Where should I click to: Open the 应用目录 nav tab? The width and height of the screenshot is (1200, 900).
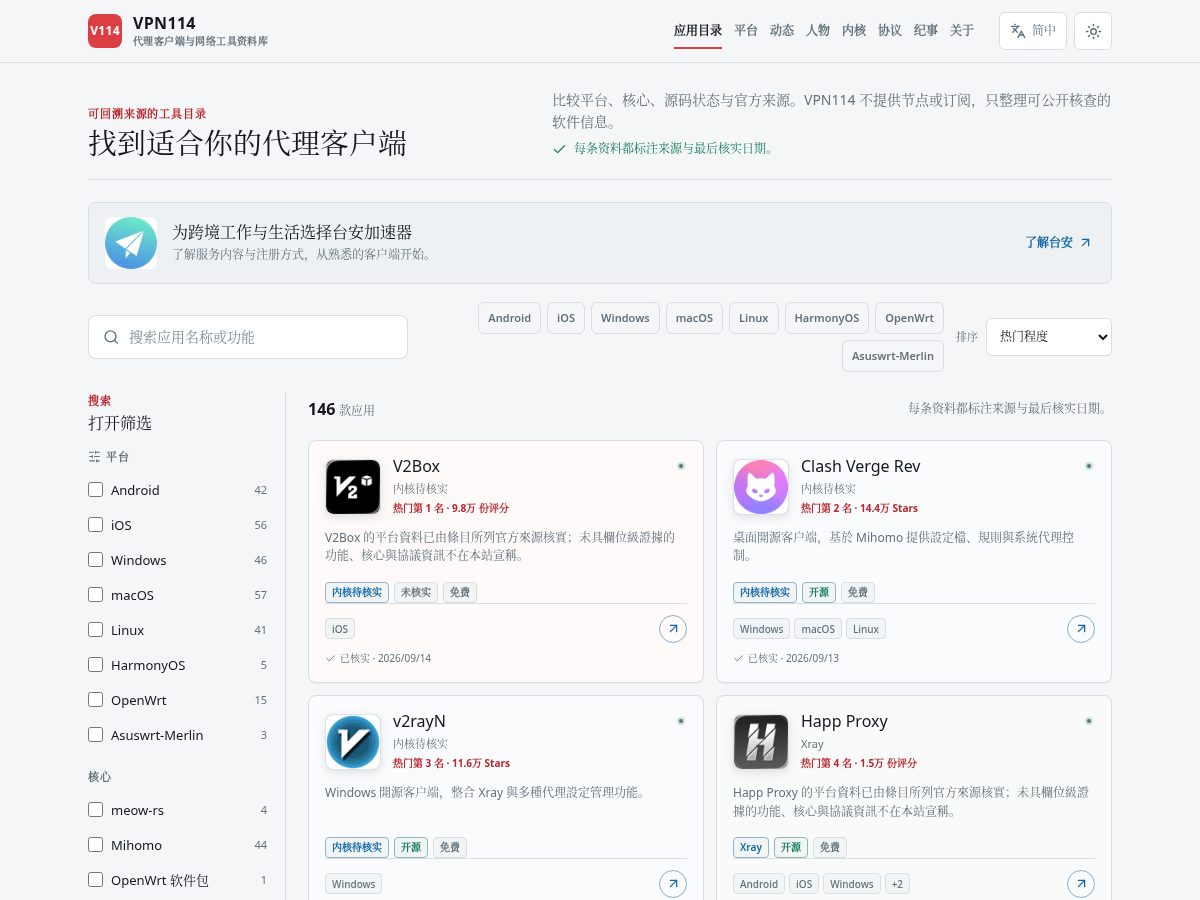coord(698,31)
